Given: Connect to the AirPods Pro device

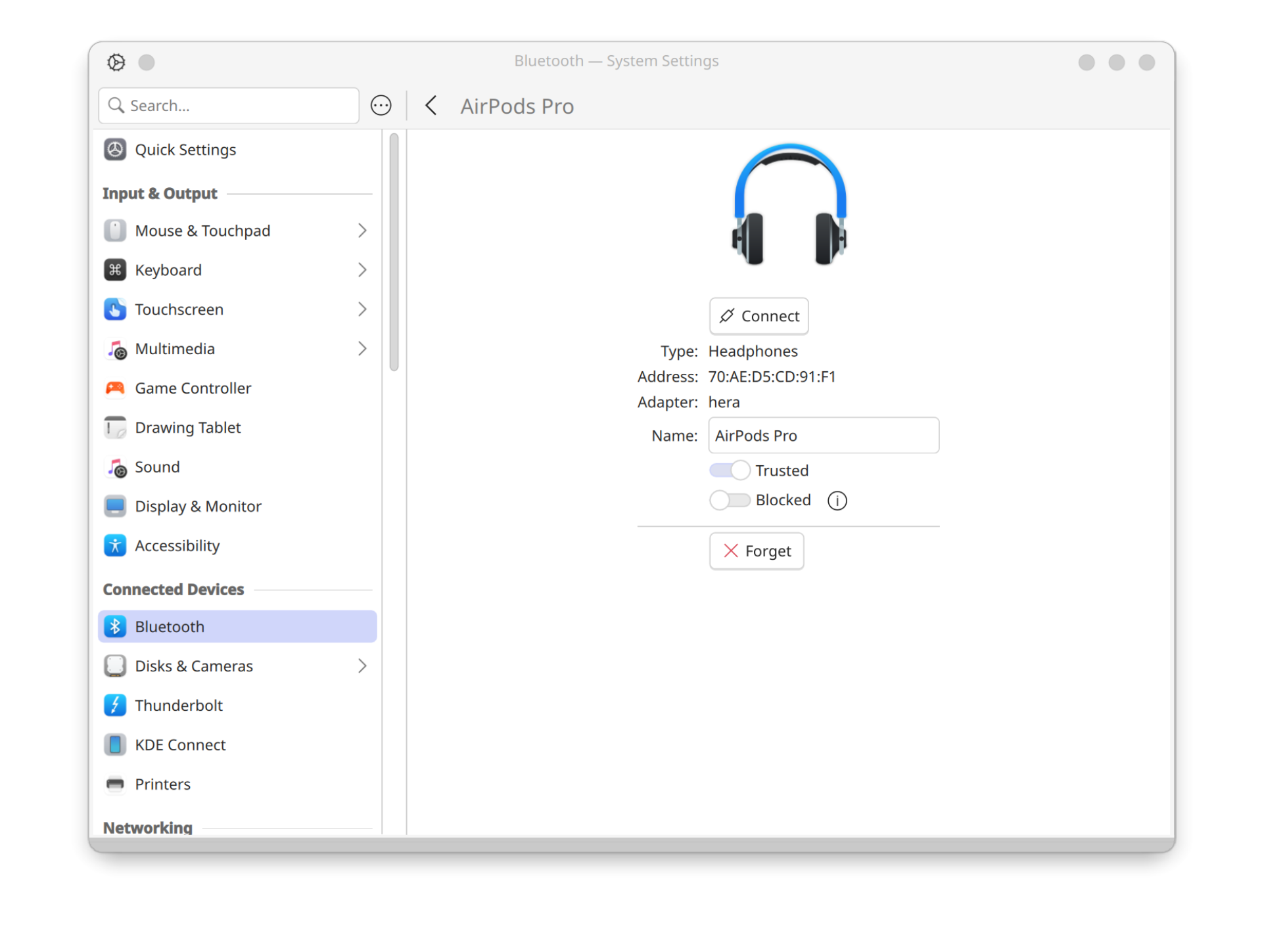Looking at the screenshot, I should 759,316.
